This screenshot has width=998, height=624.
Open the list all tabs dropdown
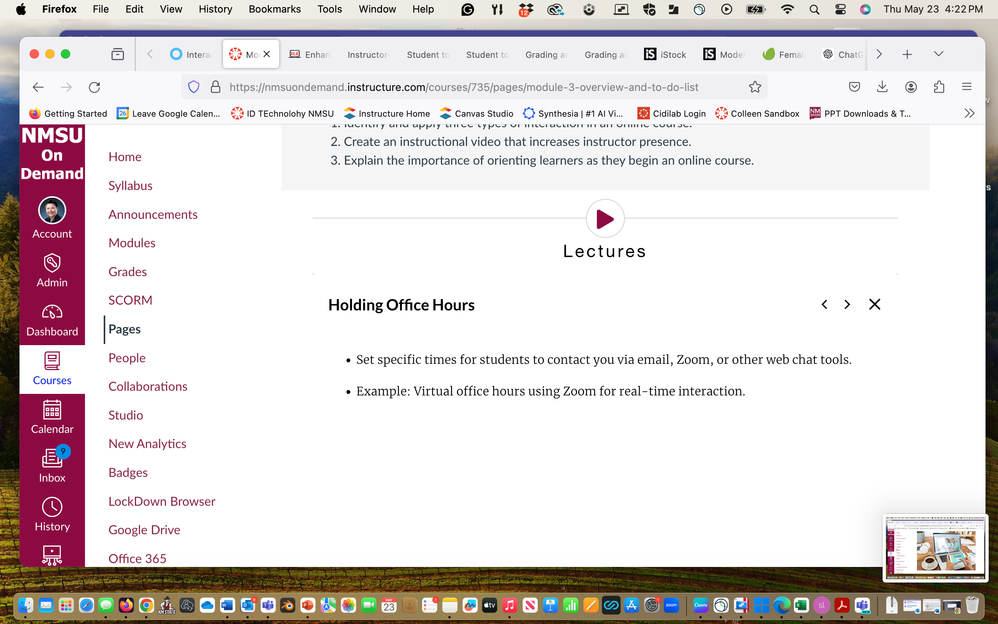click(938, 54)
